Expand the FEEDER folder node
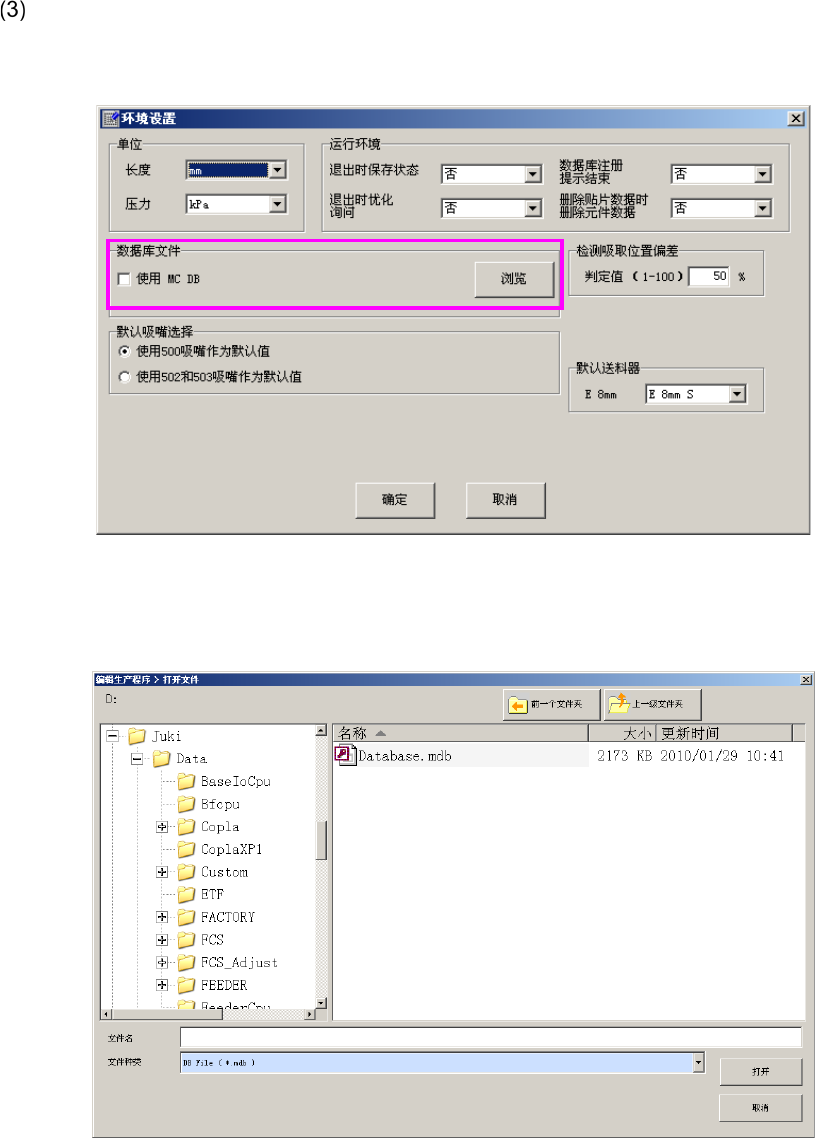 click(x=162, y=985)
